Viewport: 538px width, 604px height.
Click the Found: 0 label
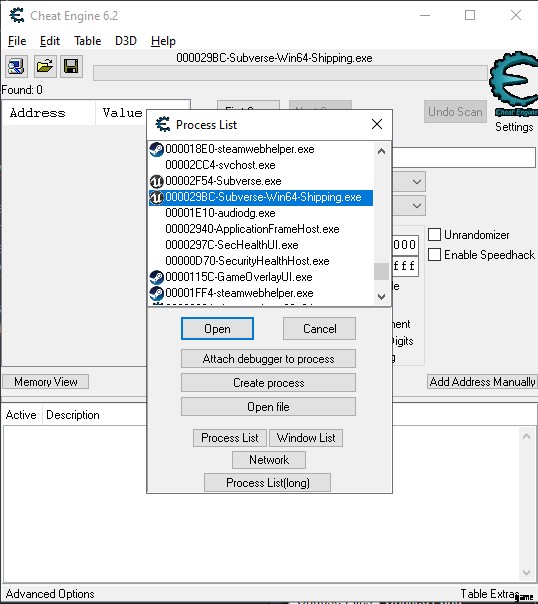[x=22, y=90]
